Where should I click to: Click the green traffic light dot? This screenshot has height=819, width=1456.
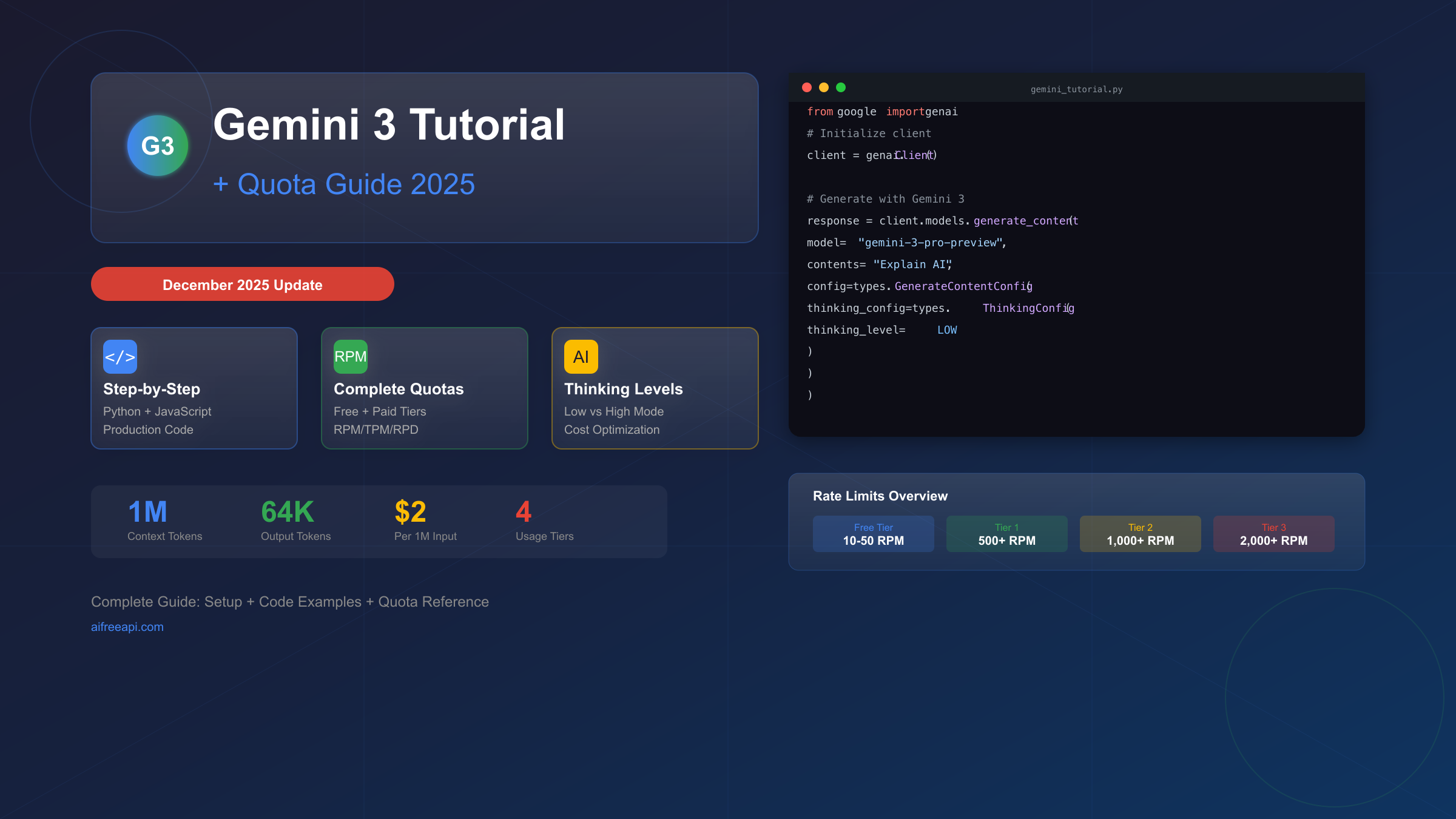[x=840, y=87]
